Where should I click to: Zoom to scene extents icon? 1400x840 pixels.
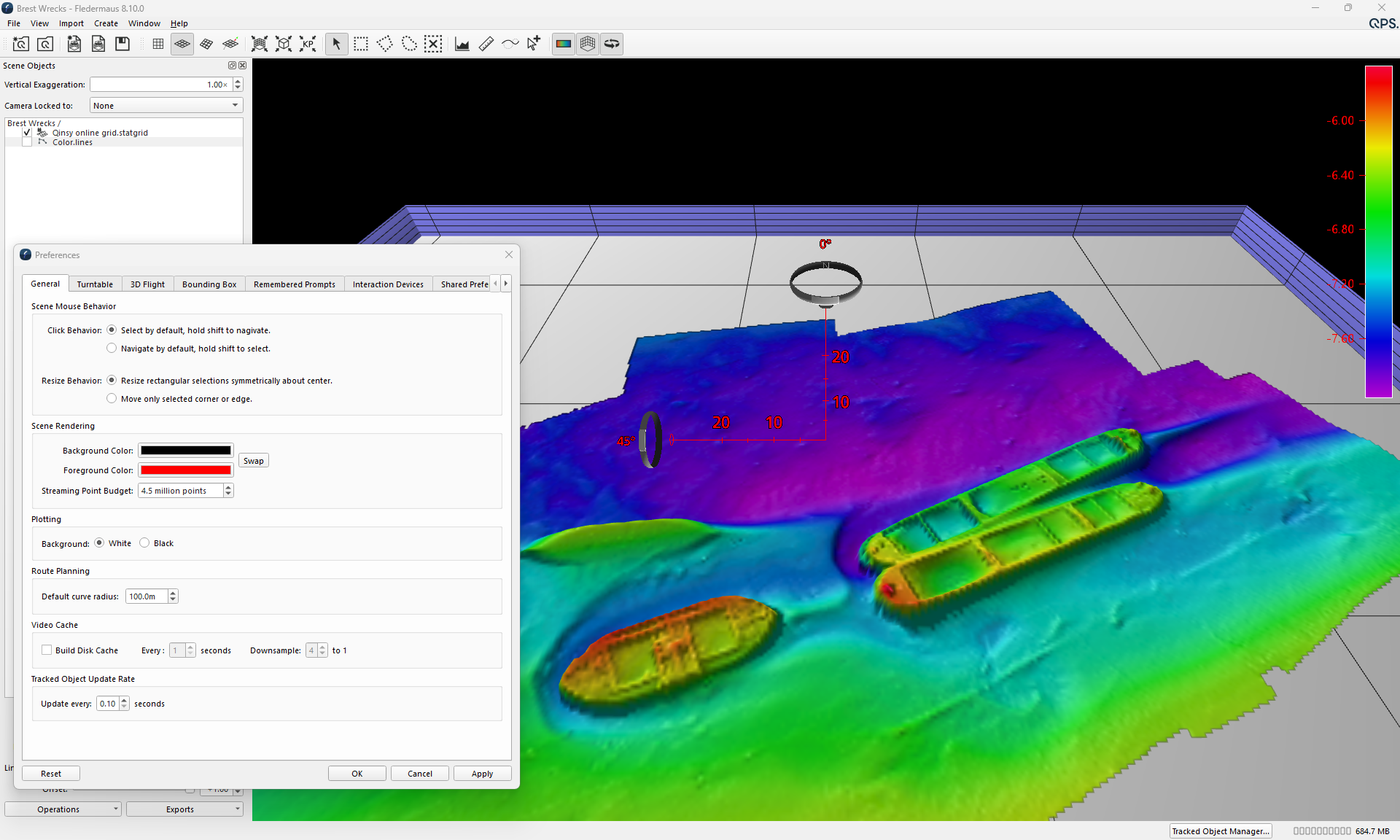click(260, 44)
